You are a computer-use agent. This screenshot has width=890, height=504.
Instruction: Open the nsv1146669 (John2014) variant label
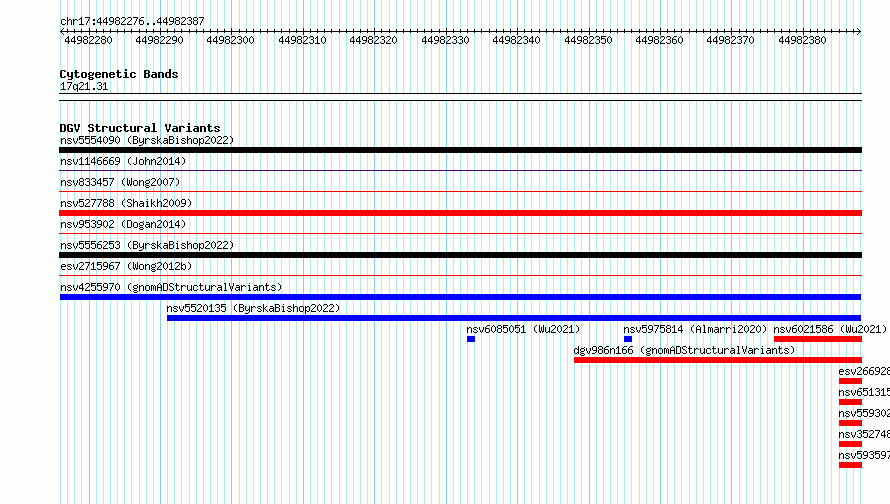pos(123,161)
